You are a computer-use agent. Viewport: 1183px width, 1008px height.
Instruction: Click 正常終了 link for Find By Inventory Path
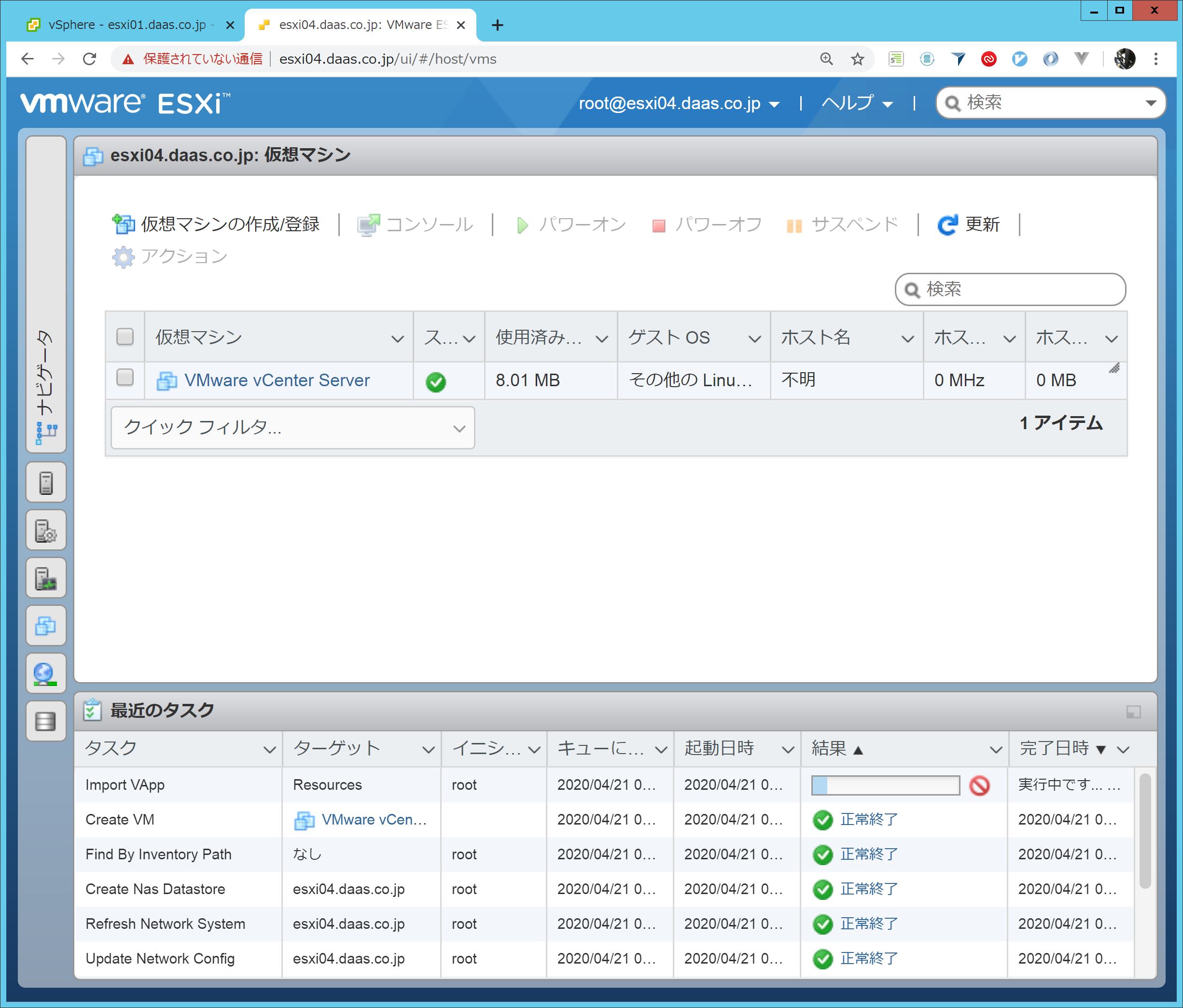pos(869,854)
